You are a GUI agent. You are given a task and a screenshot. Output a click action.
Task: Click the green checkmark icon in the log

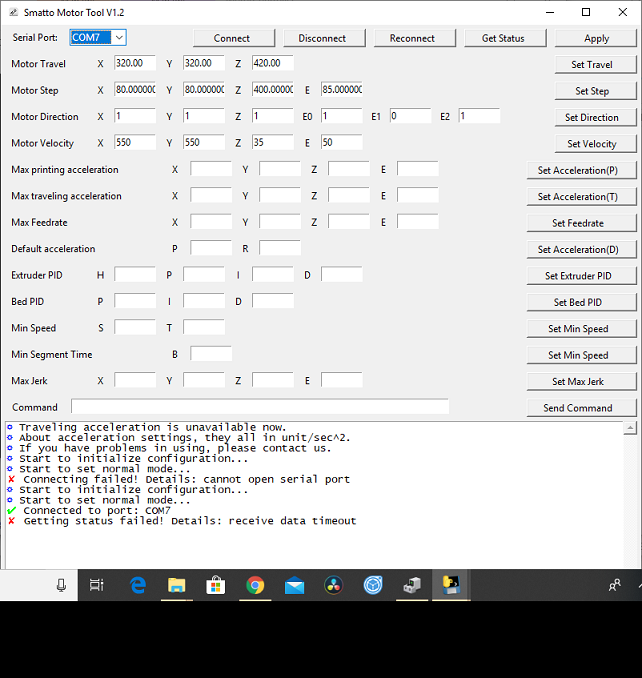(x=12, y=511)
